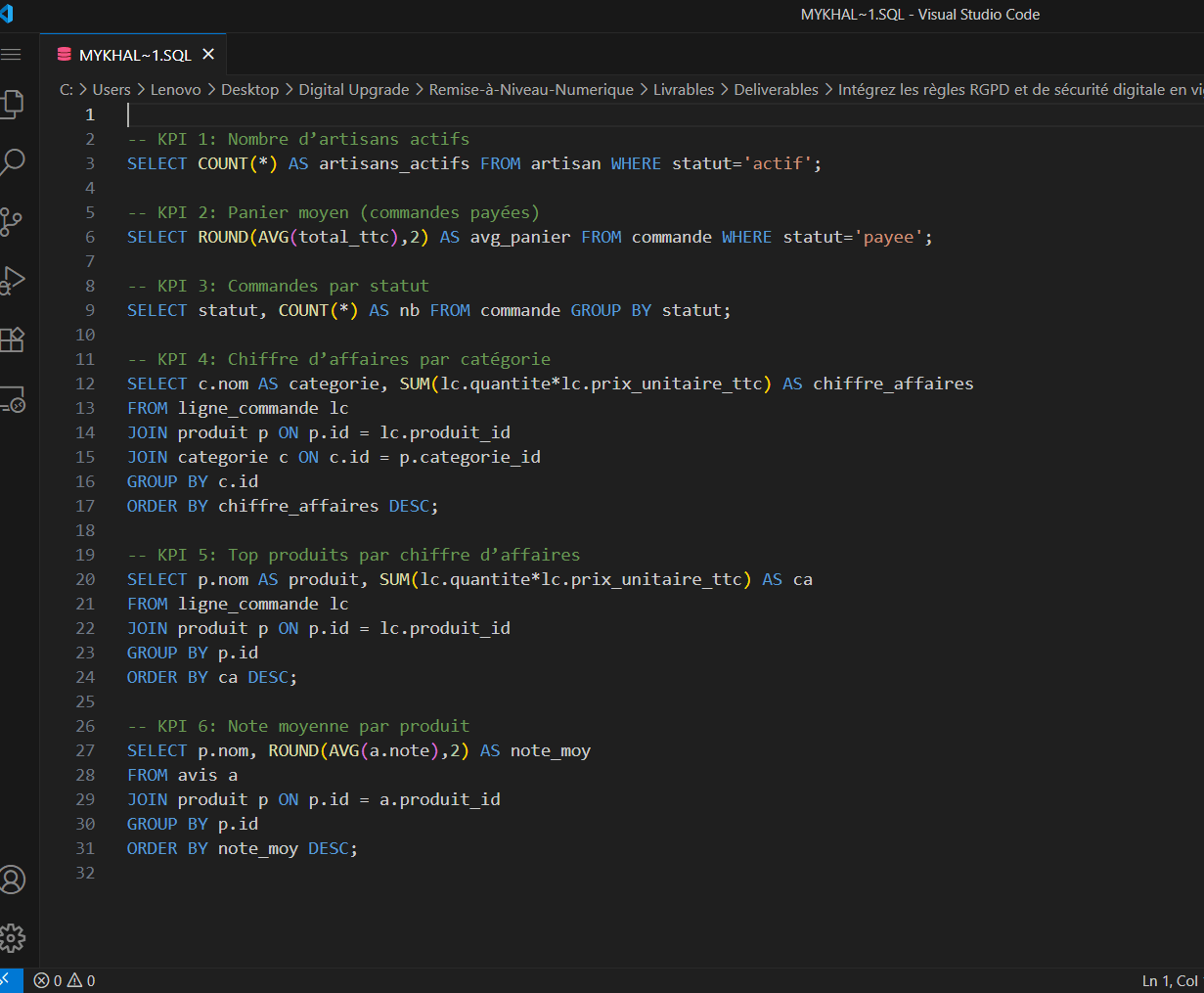Click 'p.categorie_id' on line 15
The image size is (1204, 993).
coord(470,457)
